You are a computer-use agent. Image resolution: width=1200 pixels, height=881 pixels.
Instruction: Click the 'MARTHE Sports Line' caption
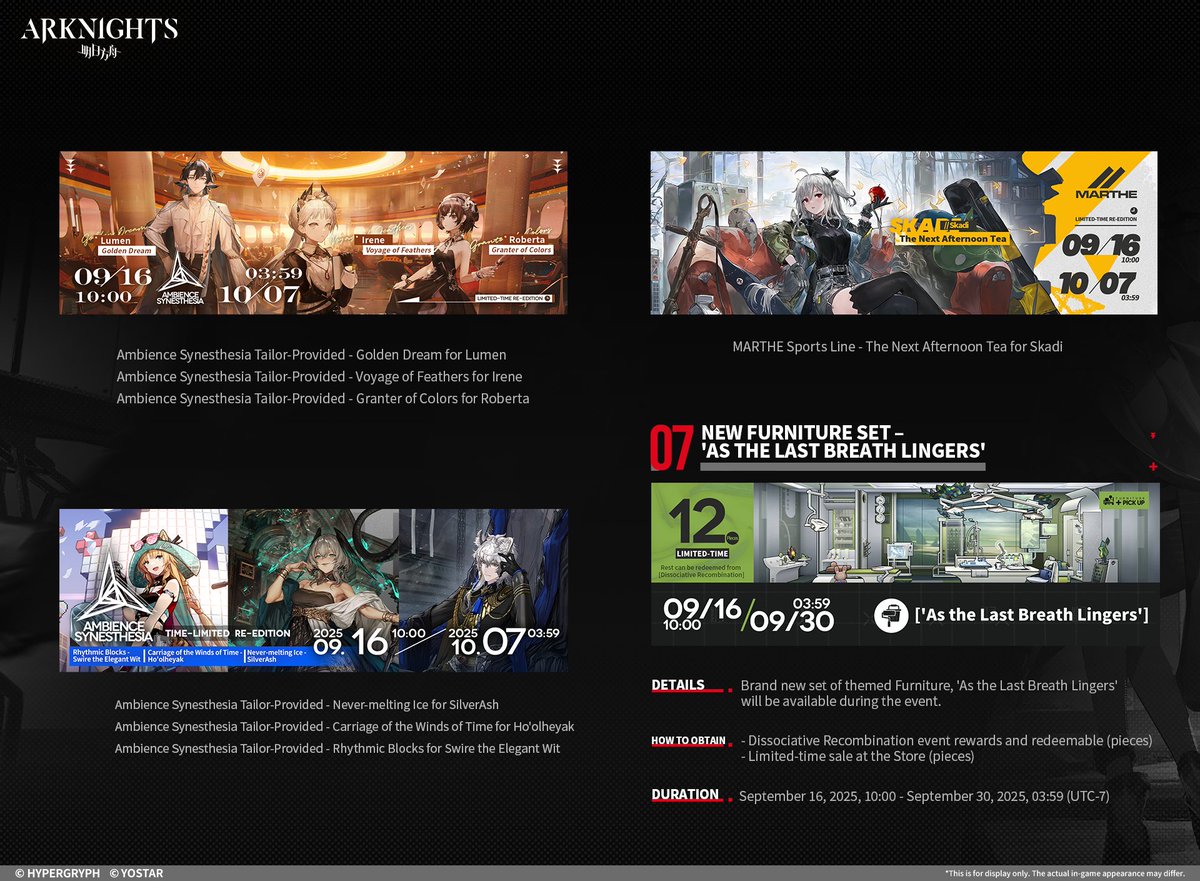[897, 347]
